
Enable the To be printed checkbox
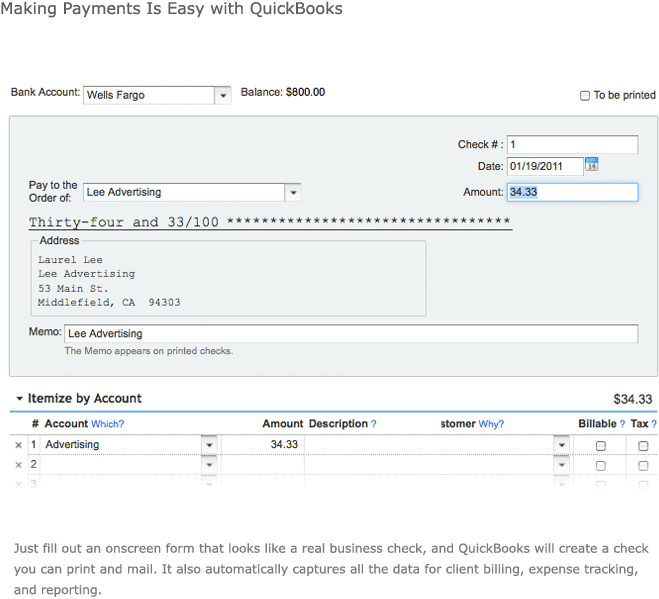(x=585, y=96)
